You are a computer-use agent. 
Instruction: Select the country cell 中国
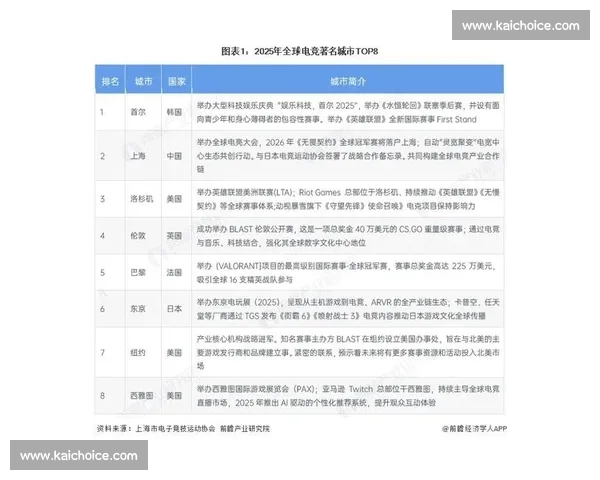(174, 156)
